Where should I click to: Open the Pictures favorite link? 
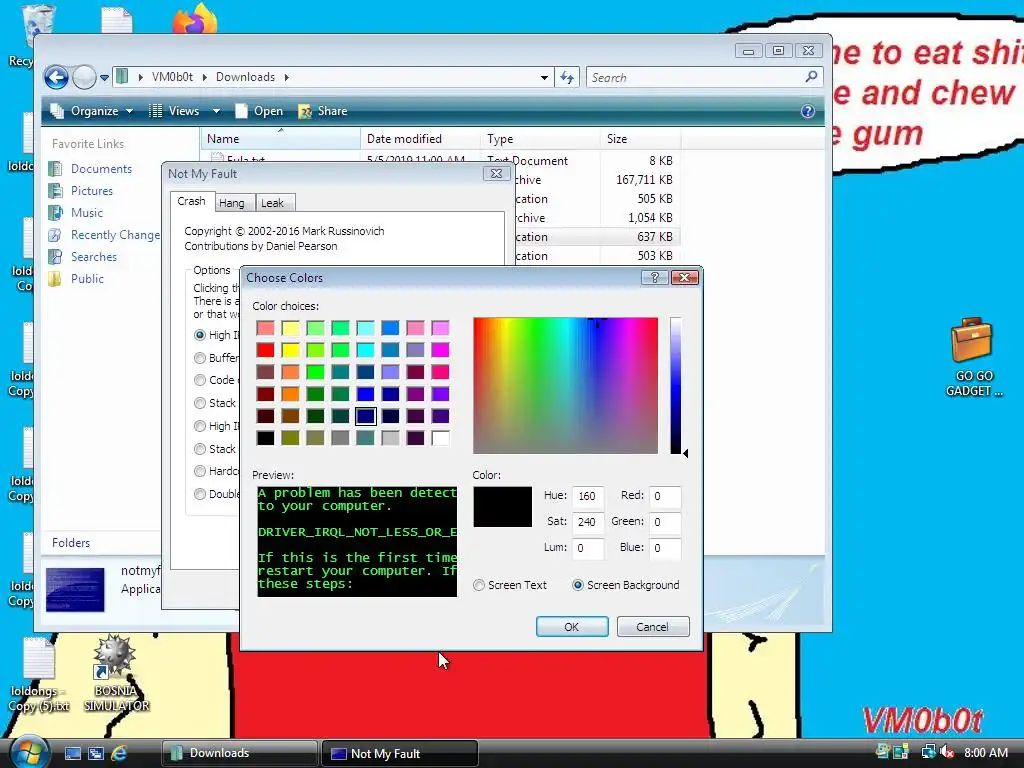[x=91, y=191]
